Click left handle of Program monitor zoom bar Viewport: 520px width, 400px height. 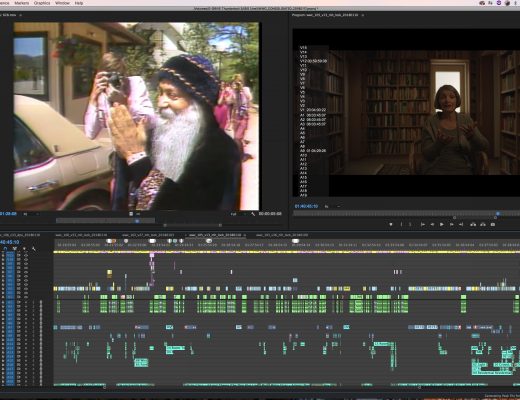(x=454, y=218)
